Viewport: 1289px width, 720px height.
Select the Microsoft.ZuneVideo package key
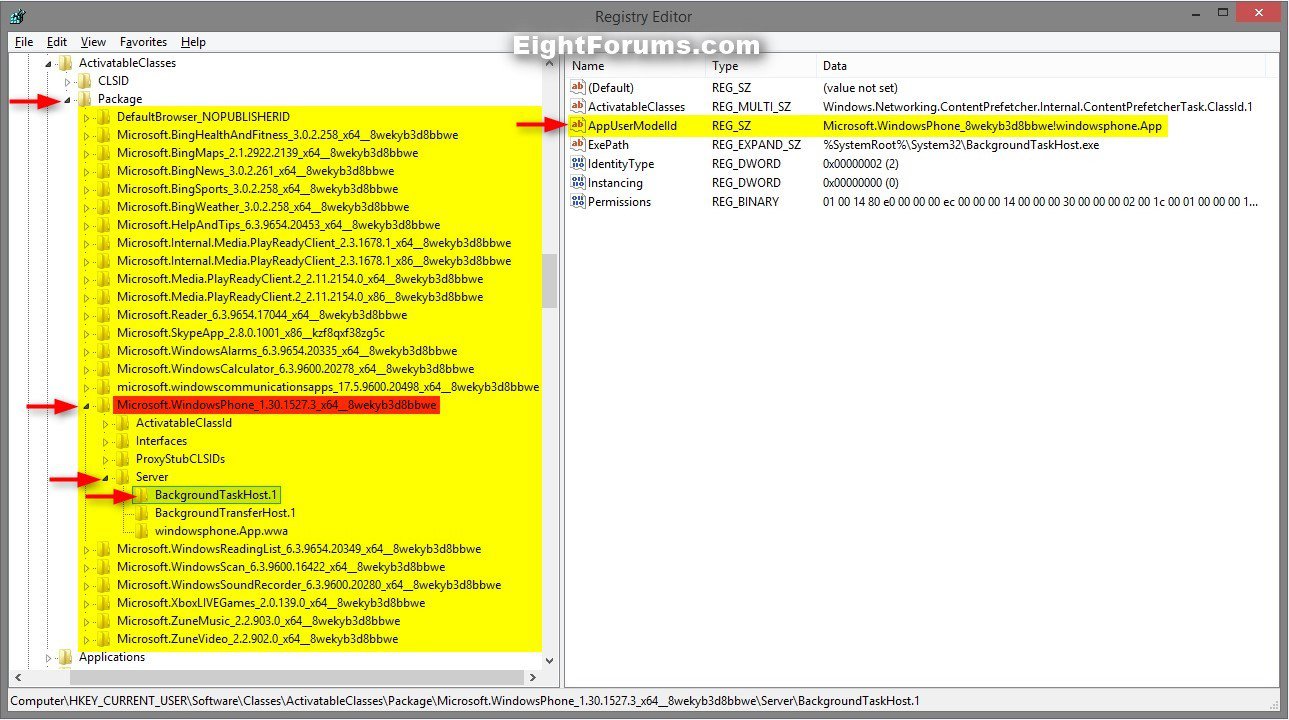(257, 639)
